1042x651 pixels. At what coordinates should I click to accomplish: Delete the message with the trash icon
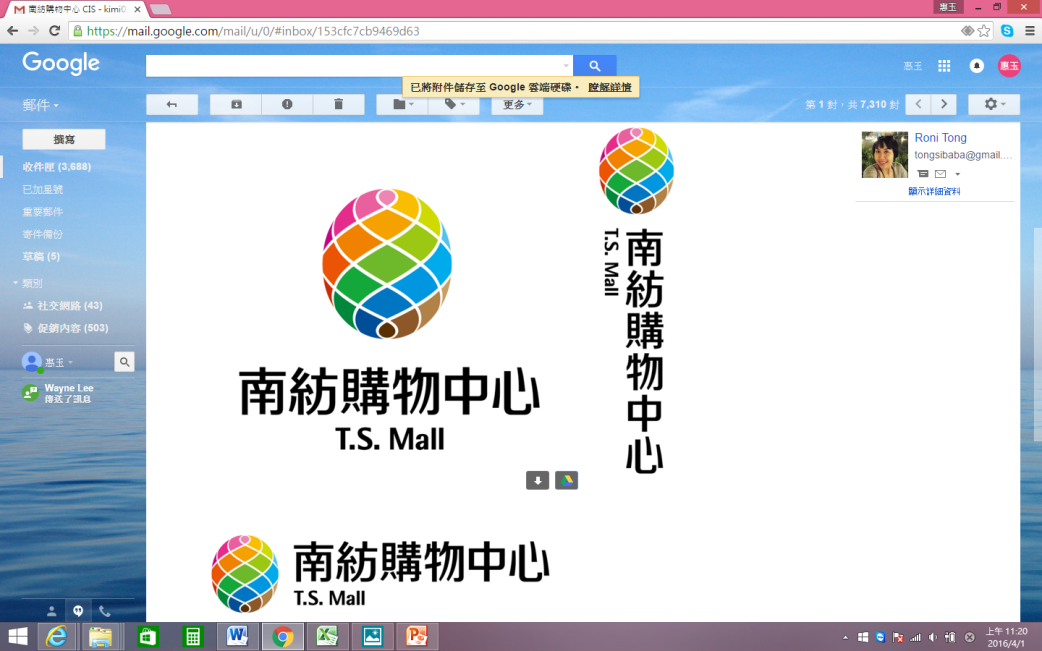338,104
